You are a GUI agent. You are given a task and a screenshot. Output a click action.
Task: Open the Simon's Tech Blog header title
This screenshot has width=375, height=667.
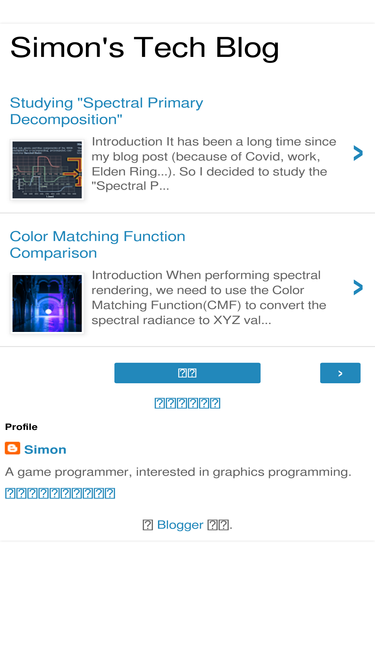tap(145, 47)
